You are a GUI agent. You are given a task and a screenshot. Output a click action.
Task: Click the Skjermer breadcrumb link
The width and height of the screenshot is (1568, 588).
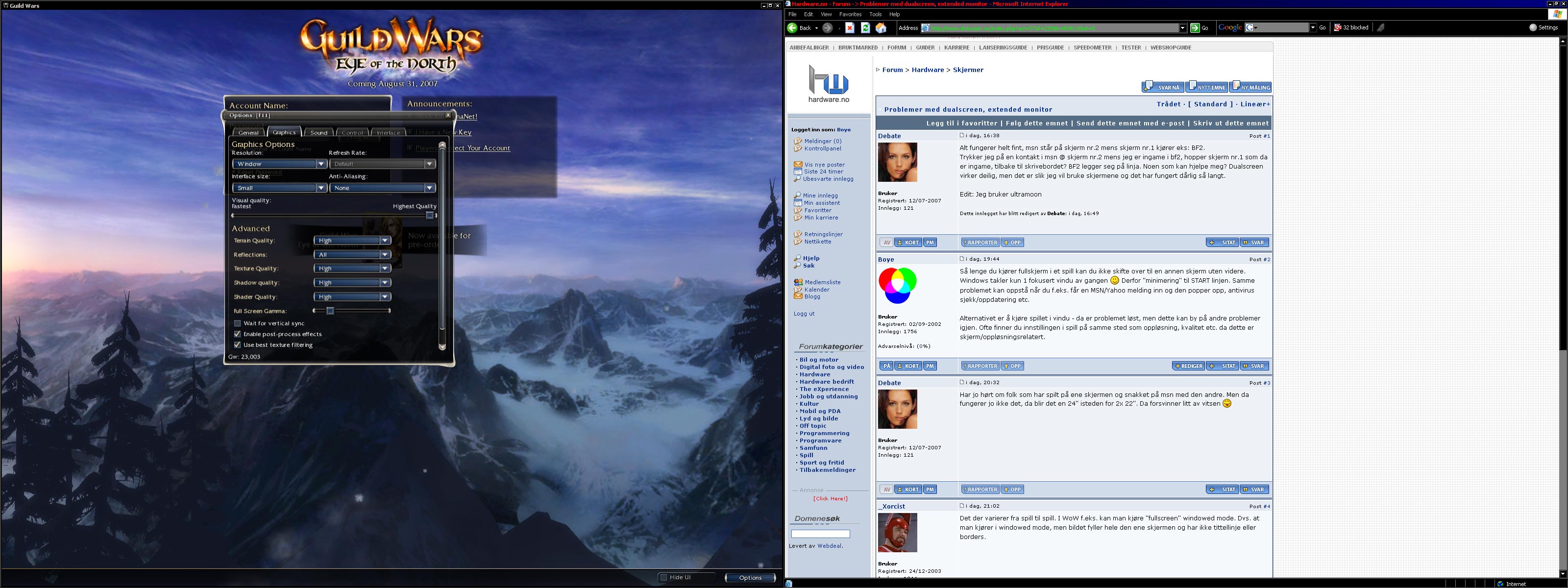click(968, 70)
